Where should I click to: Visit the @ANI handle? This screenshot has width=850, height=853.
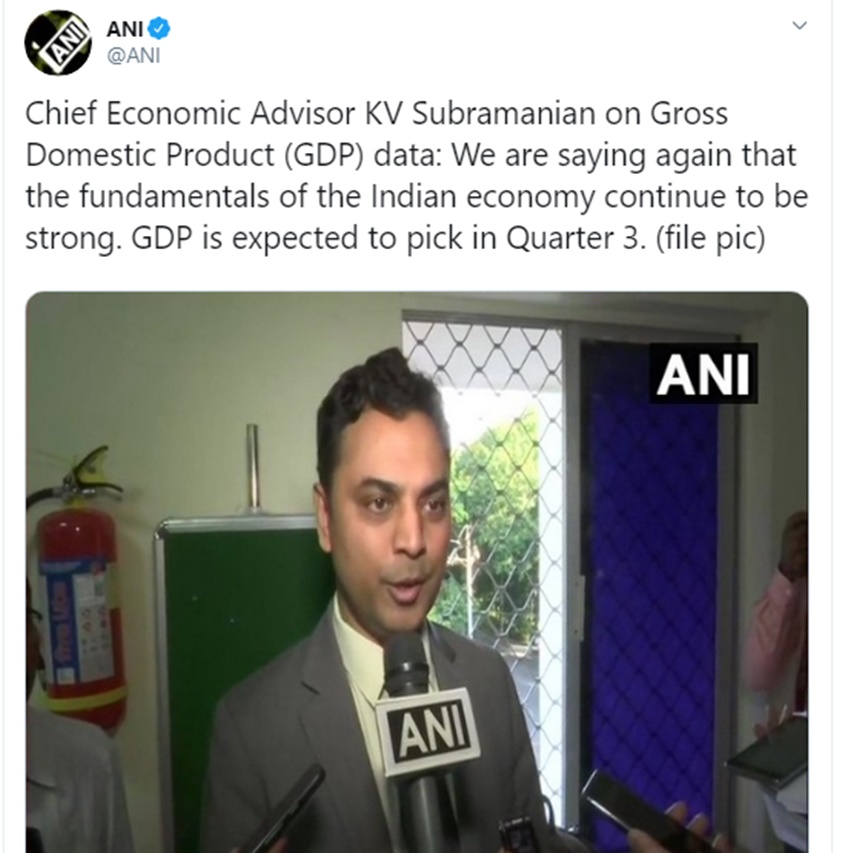click(x=133, y=55)
